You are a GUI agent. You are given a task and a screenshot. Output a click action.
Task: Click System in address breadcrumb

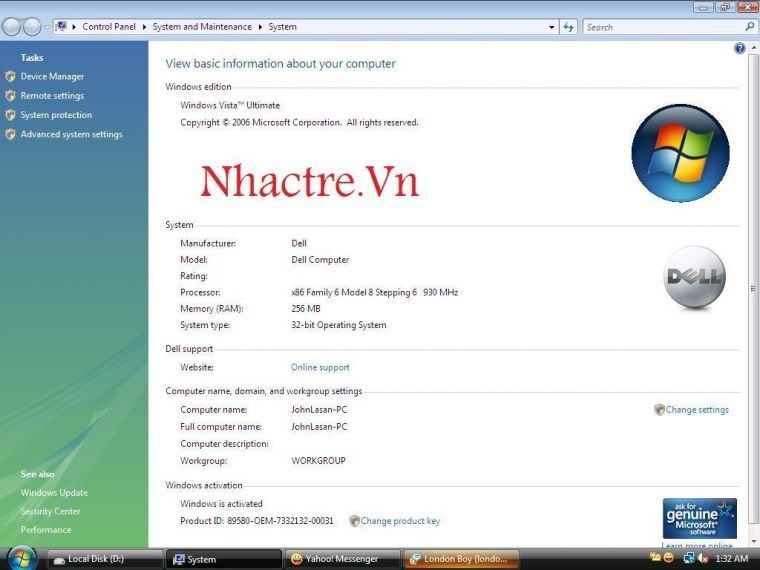coord(283,27)
